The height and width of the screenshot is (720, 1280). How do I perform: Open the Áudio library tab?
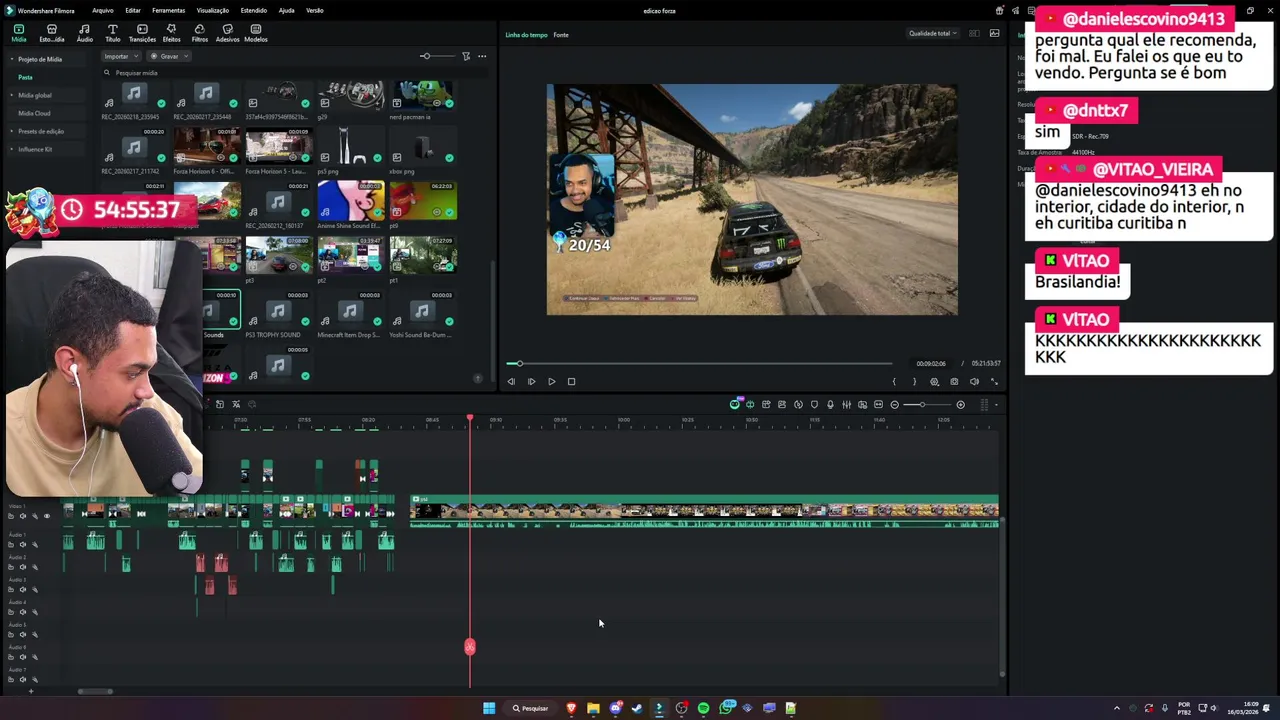tap(84, 33)
